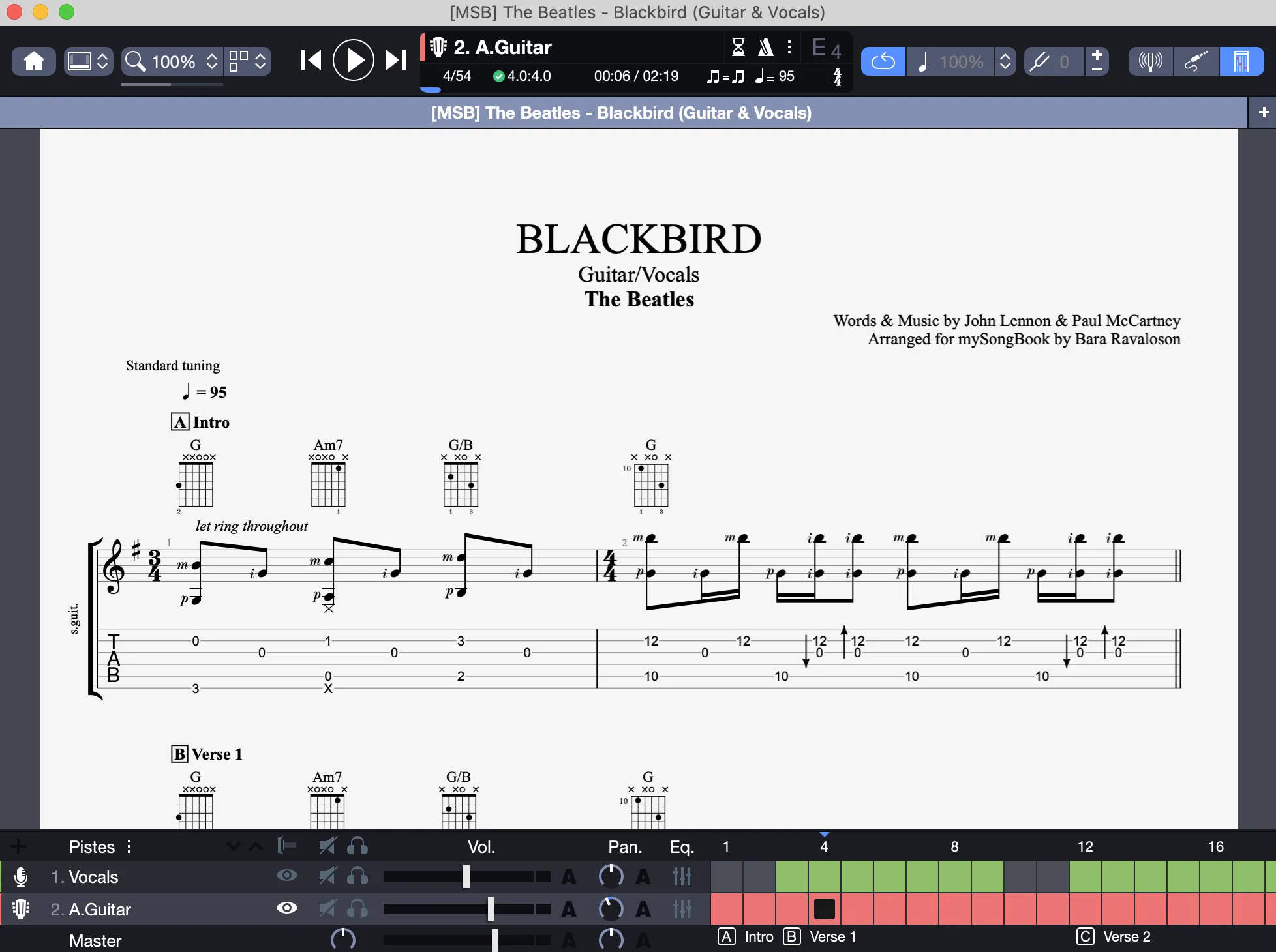The image size is (1276, 952).
Task: Jump to the first bar
Action: pyautogui.click(x=311, y=61)
